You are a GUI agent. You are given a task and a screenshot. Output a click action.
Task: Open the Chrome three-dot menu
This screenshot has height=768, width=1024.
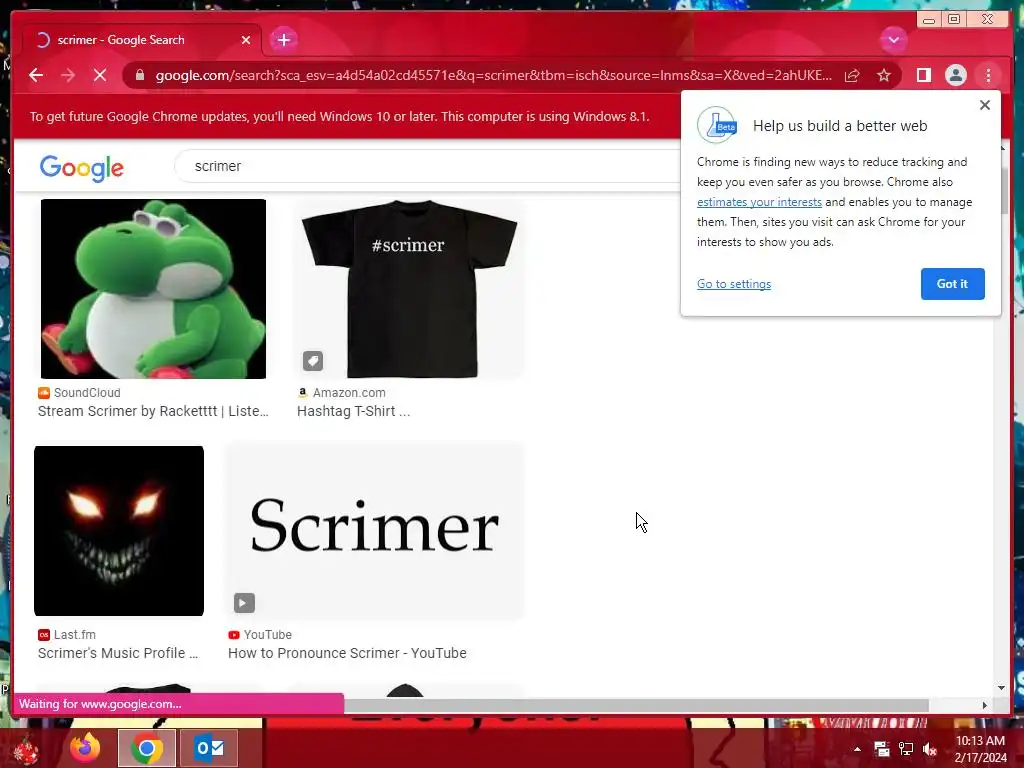click(x=988, y=76)
